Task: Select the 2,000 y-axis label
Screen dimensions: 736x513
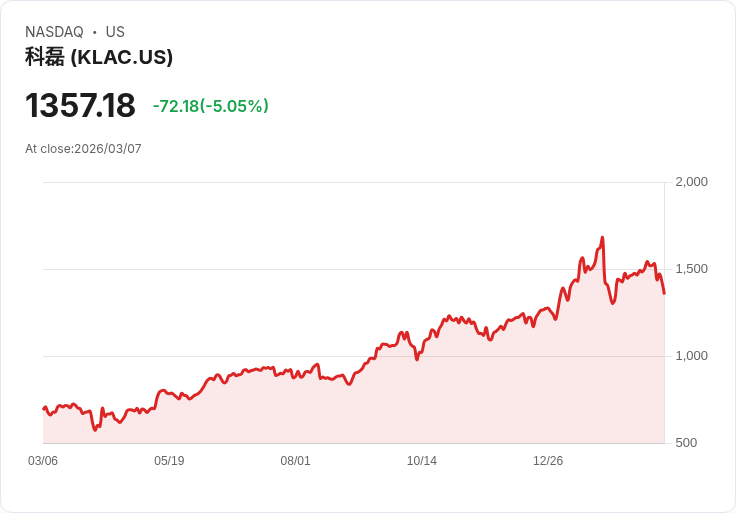Action: coord(691,182)
